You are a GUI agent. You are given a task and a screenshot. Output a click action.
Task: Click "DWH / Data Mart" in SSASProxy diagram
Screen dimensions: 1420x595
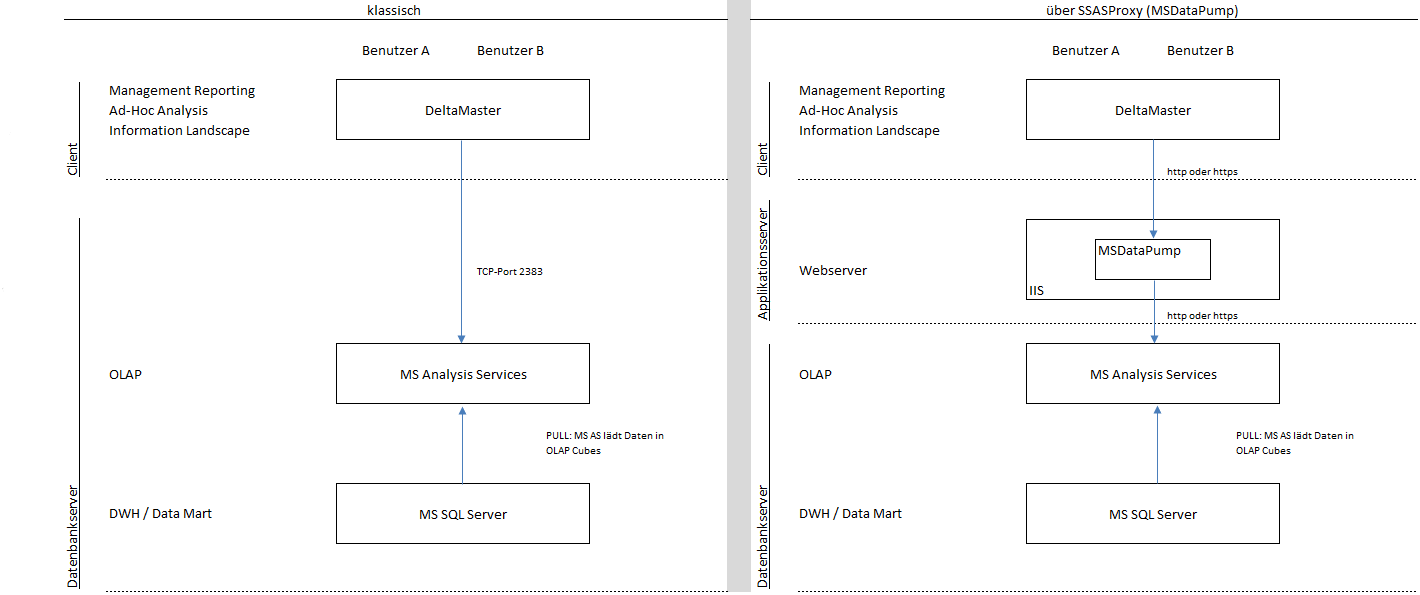(x=850, y=514)
